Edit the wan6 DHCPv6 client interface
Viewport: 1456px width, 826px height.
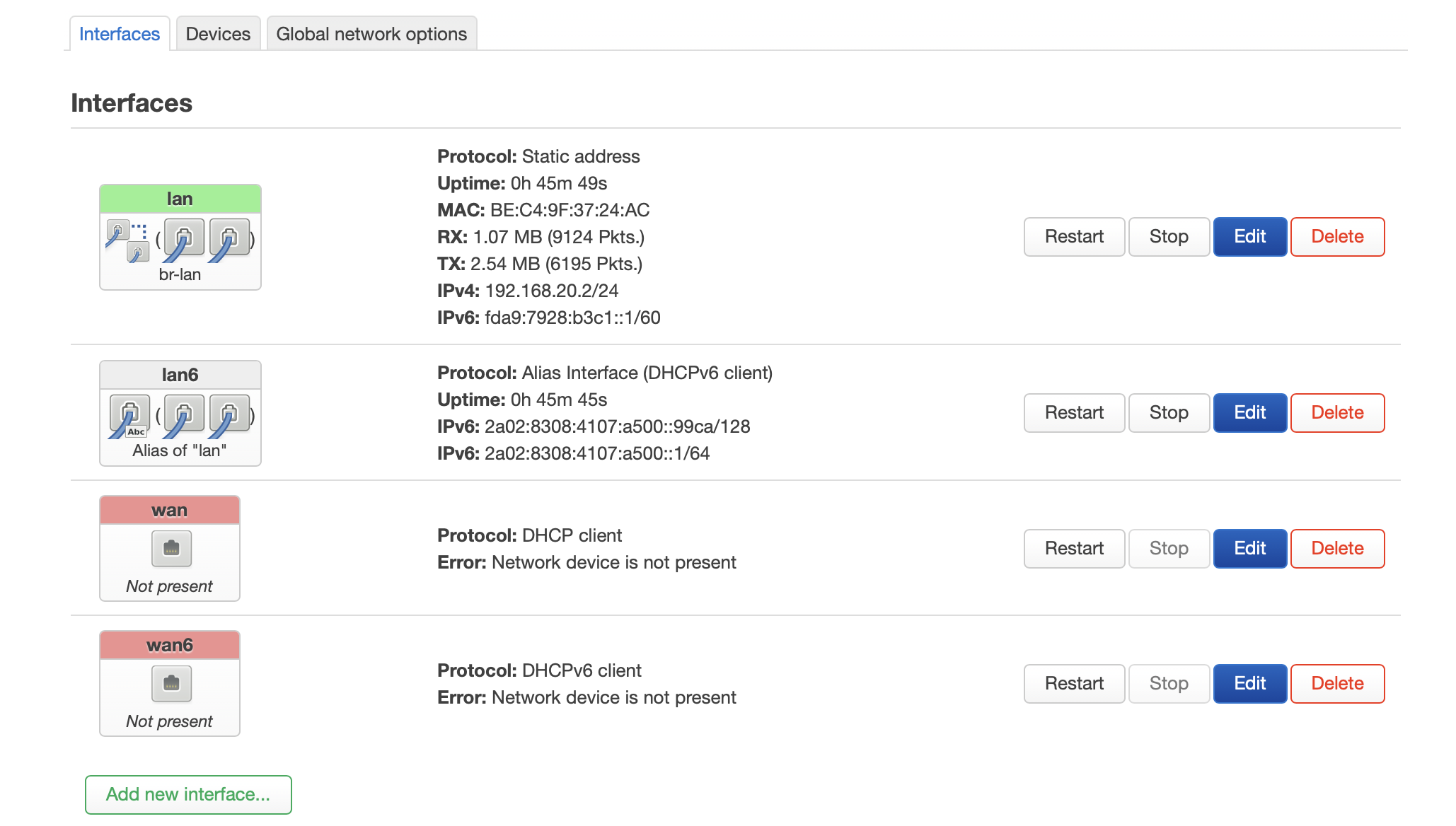point(1249,684)
